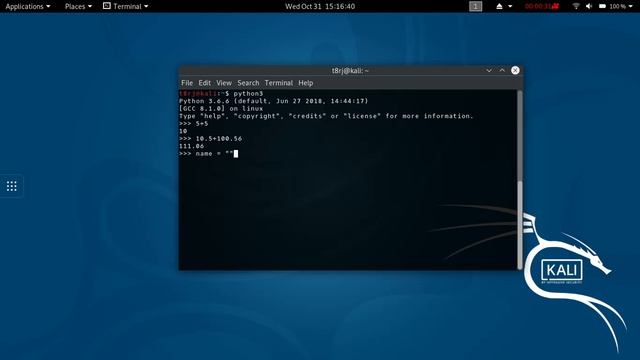Minimize the terminal window with down chevron
The image size is (640, 360).
(x=489, y=70)
